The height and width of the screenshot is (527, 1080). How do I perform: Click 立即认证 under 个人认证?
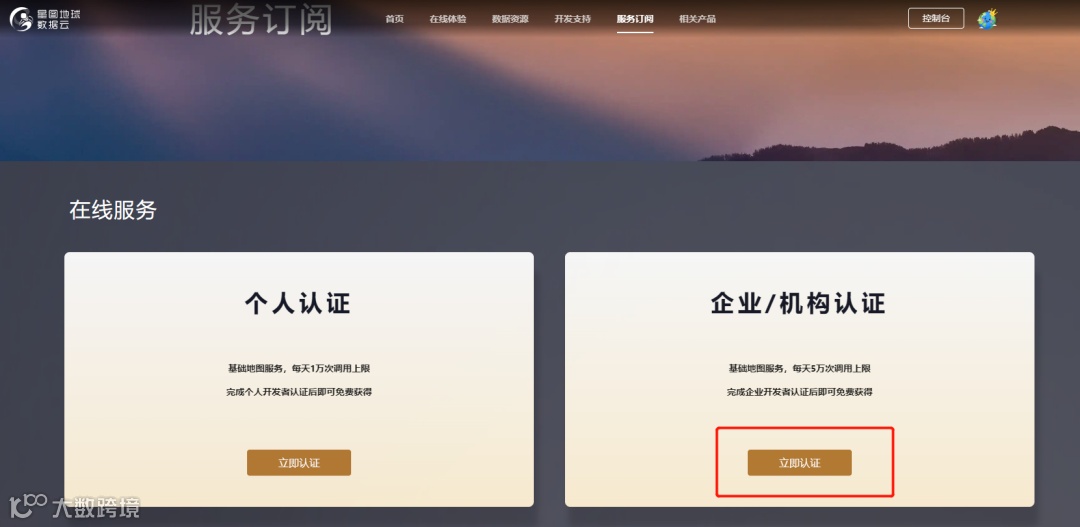299,463
